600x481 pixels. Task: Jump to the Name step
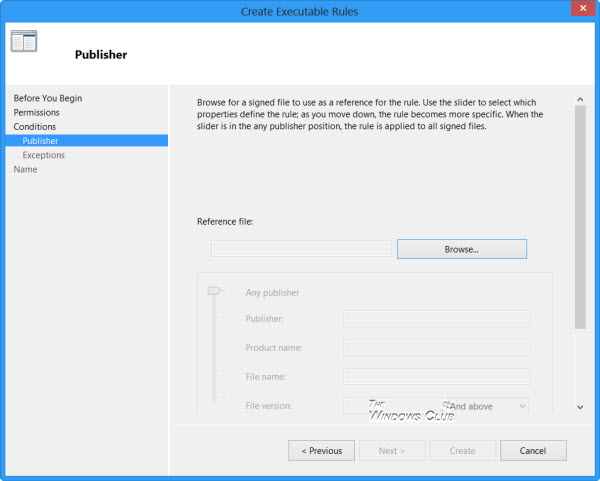point(25,169)
